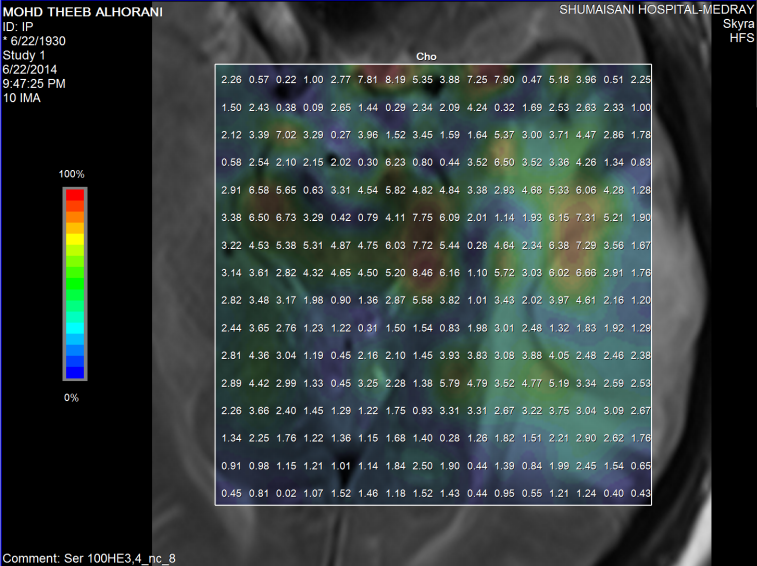Viewport: 757px width, 566px height.
Task: Click the voxel with value 7.02
Action: [286, 134]
